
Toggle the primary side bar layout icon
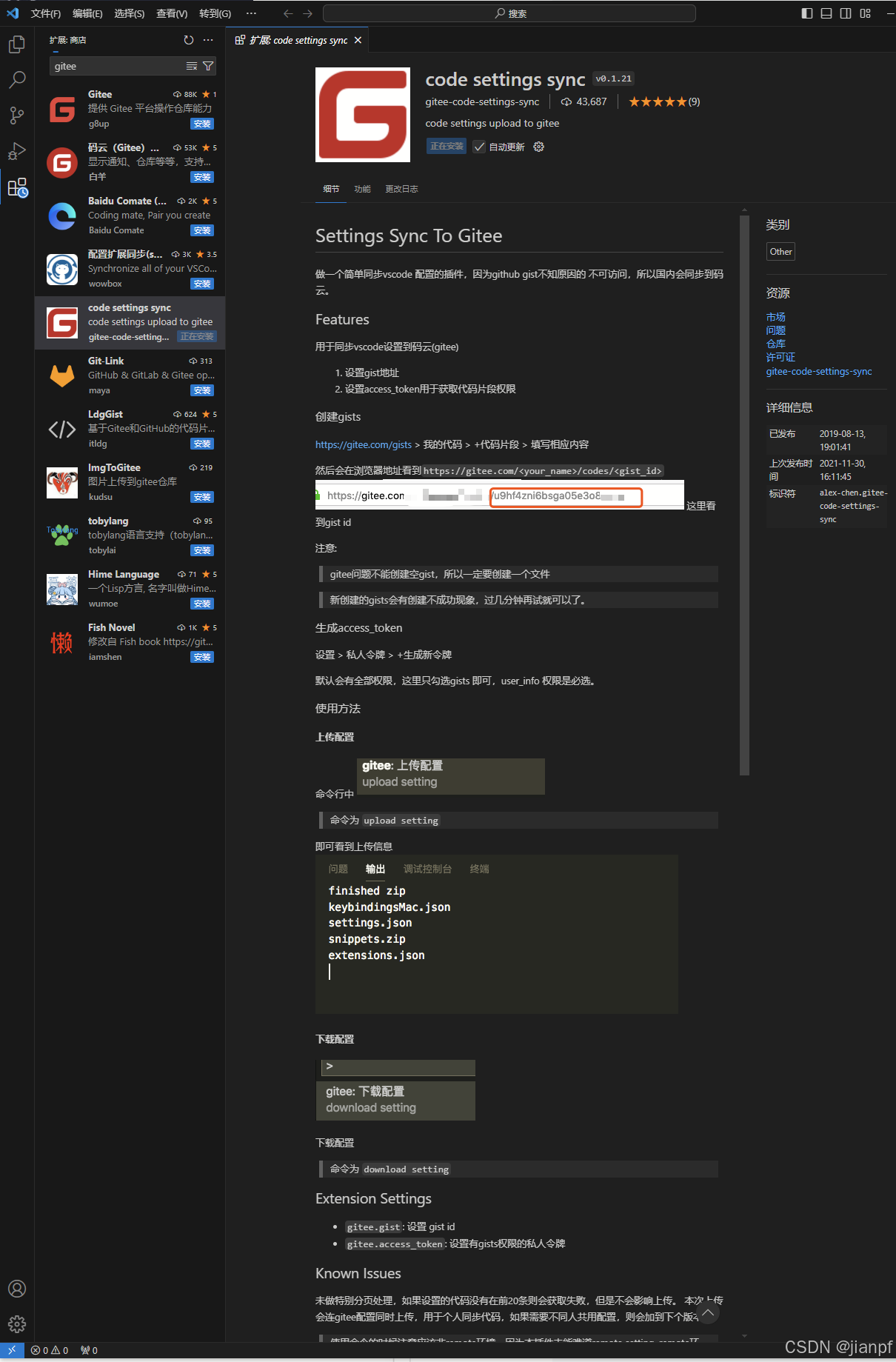807,13
